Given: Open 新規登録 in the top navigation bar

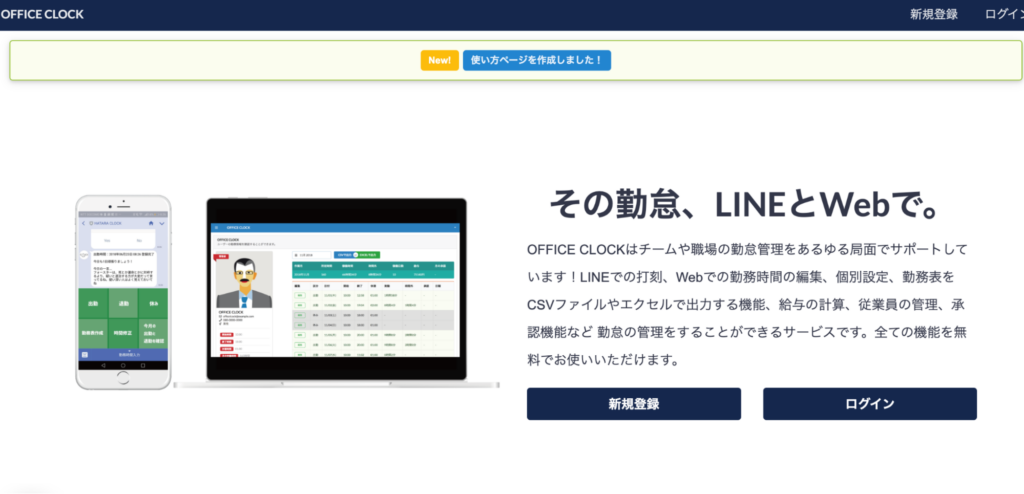Looking at the screenshot, I should pos(933,14).
